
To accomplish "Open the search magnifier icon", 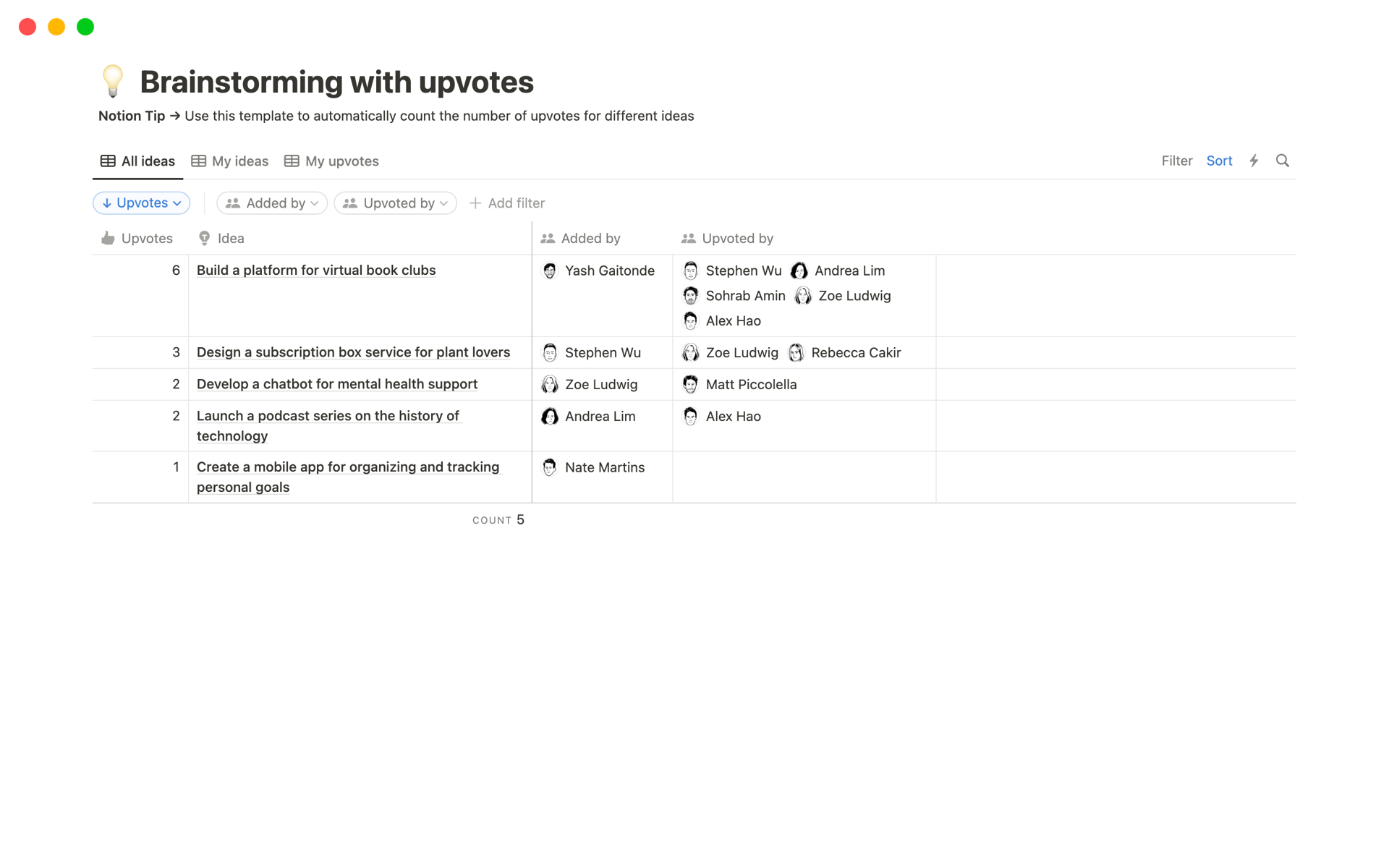I will 1282,161.
